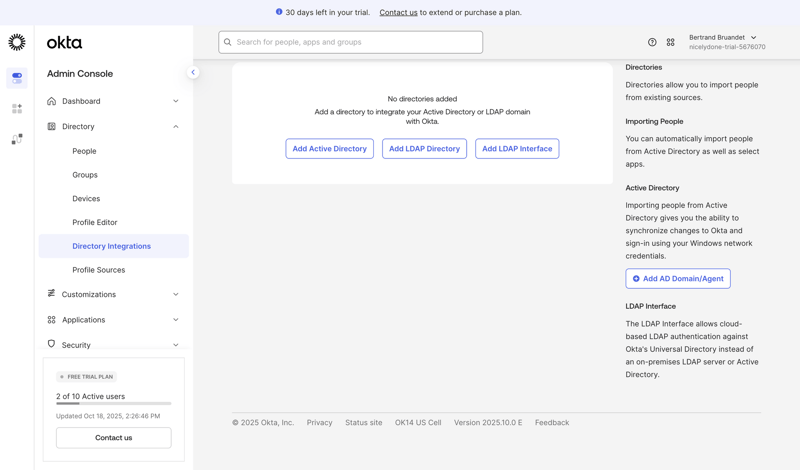The width and height of the screenshot is (800, 470).
Task: Open the four-square apps icon near profile
Action: pos(670,42)
